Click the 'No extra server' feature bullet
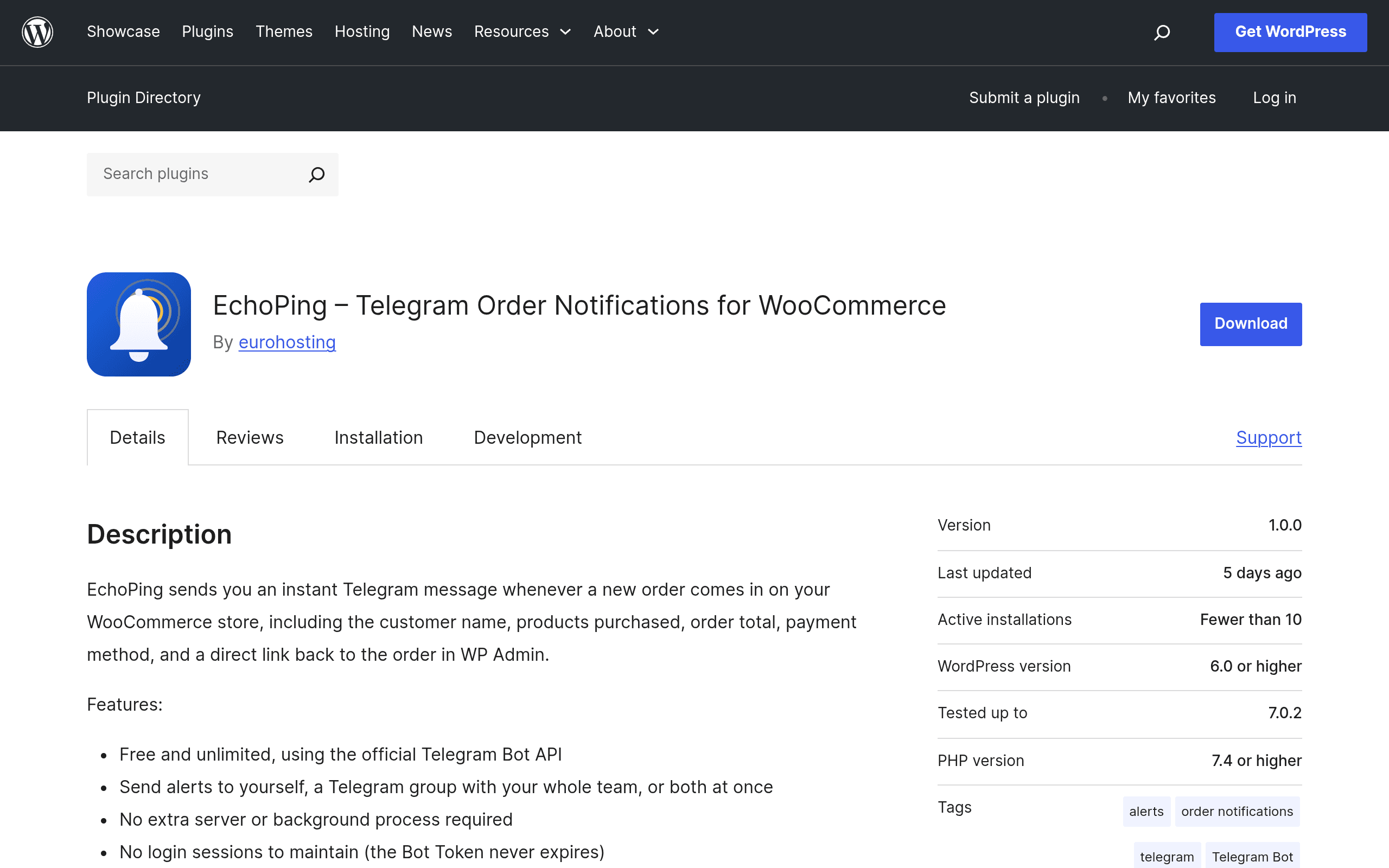 click(316, 819)
